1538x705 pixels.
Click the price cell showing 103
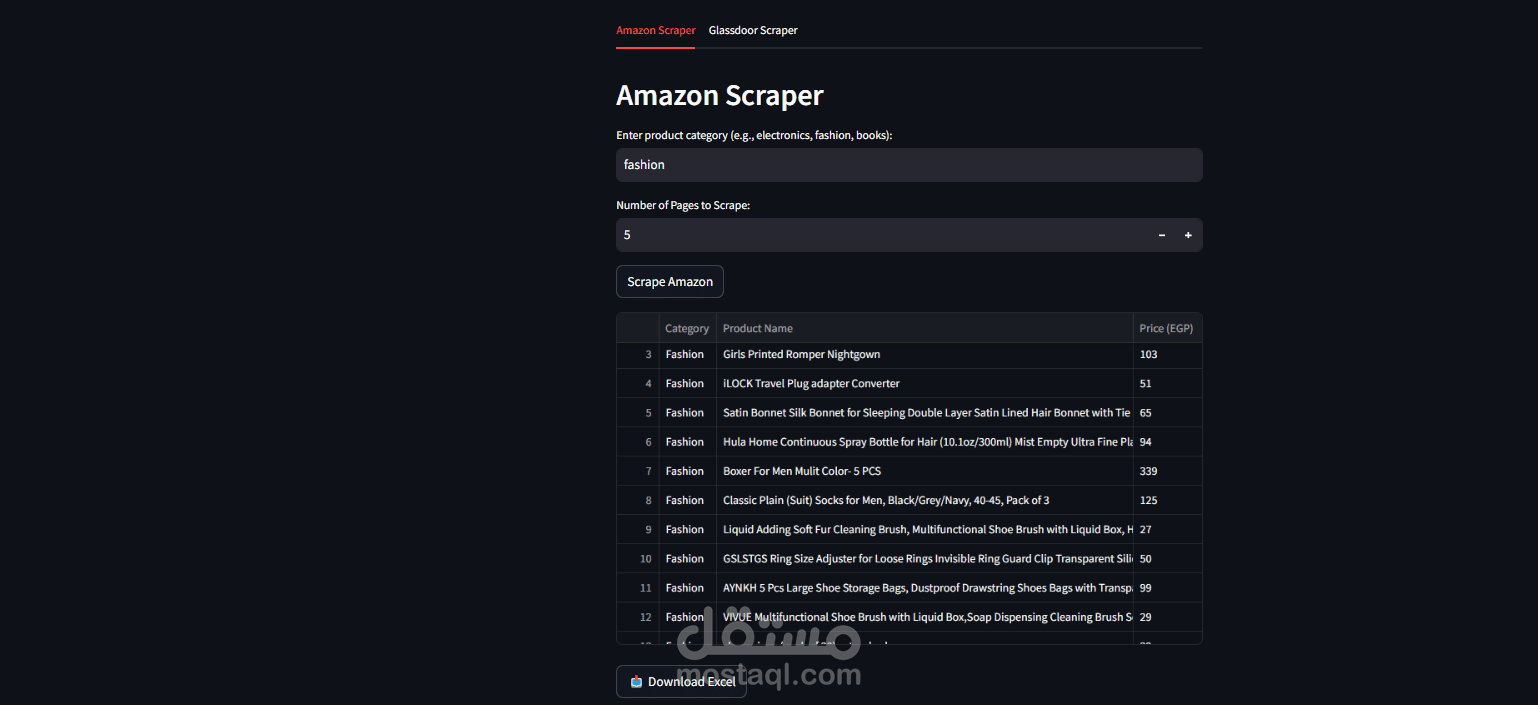click(x=1167, y=355)
